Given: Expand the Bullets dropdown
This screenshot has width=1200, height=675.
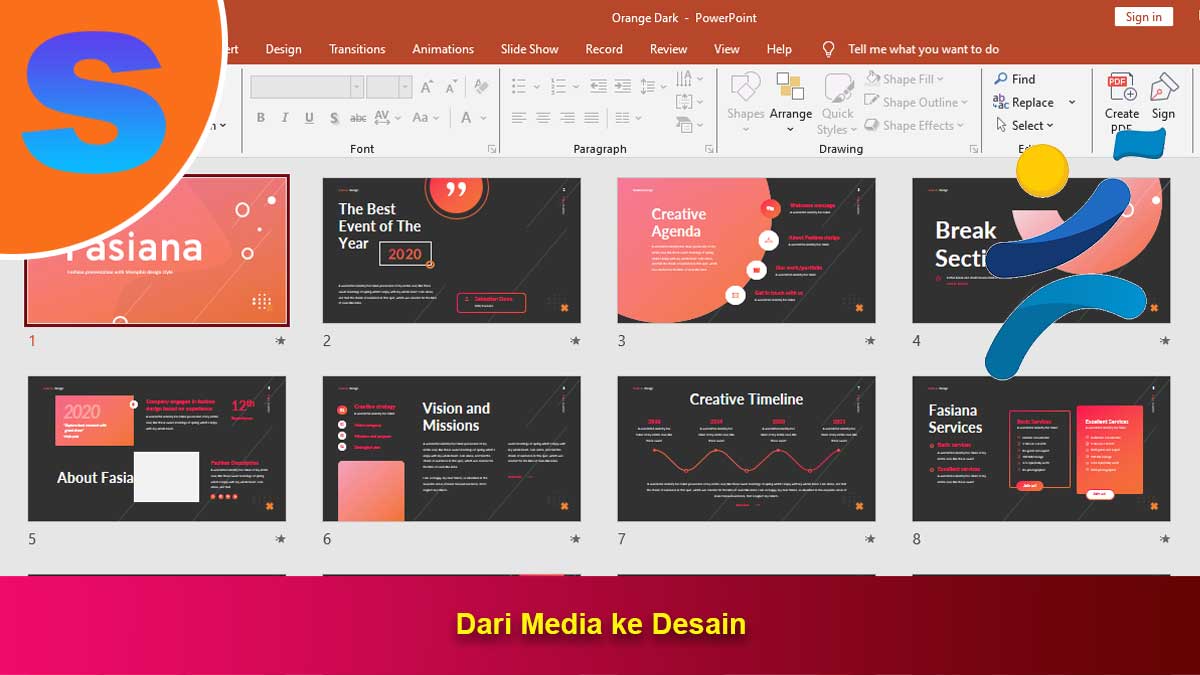Looking at the screenshot, I should click(536, 87).
